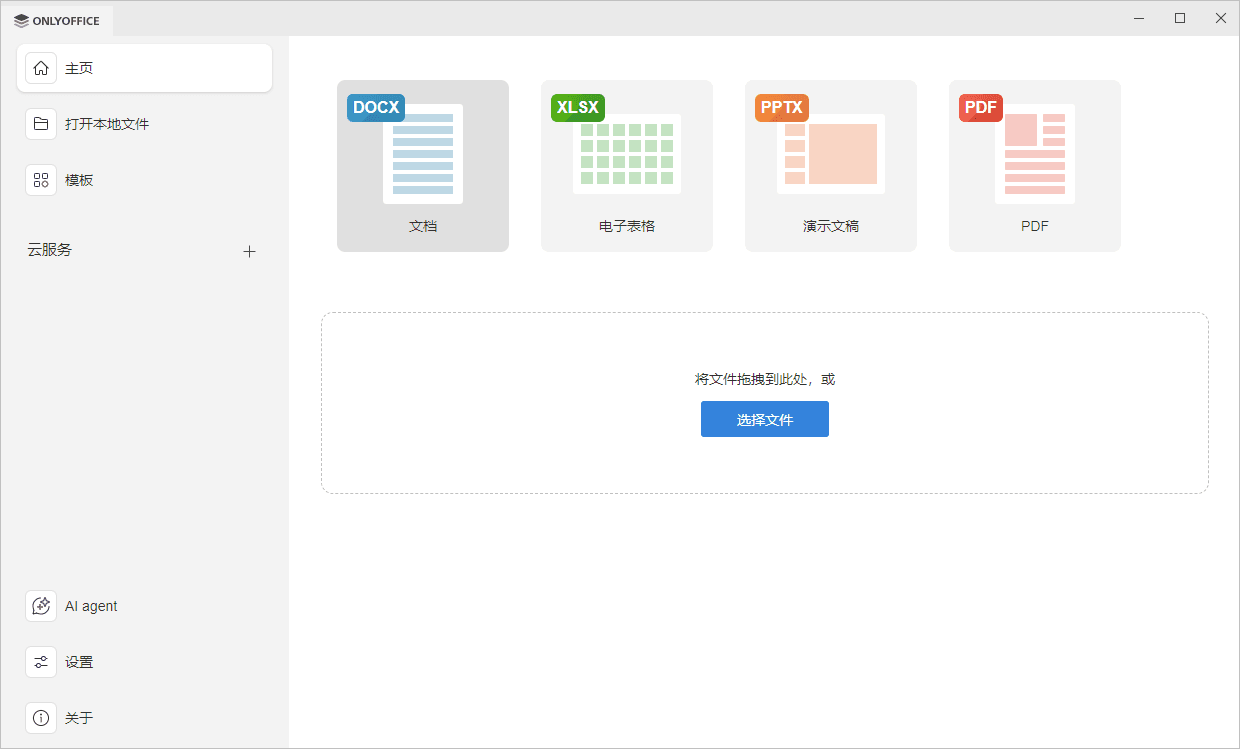
Task: Create a new DOCX 文档
Action: pyautogui.click(x=423, y=166)
